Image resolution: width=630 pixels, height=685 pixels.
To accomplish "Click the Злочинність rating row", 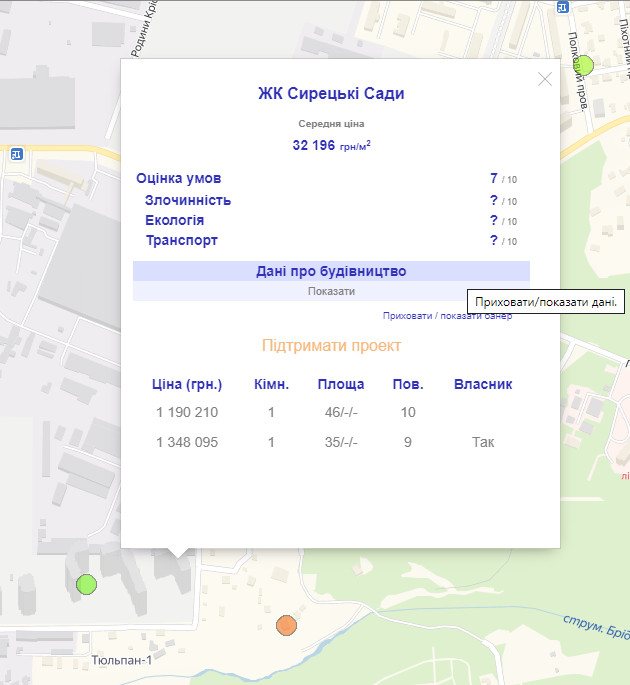I will [188, 200].
